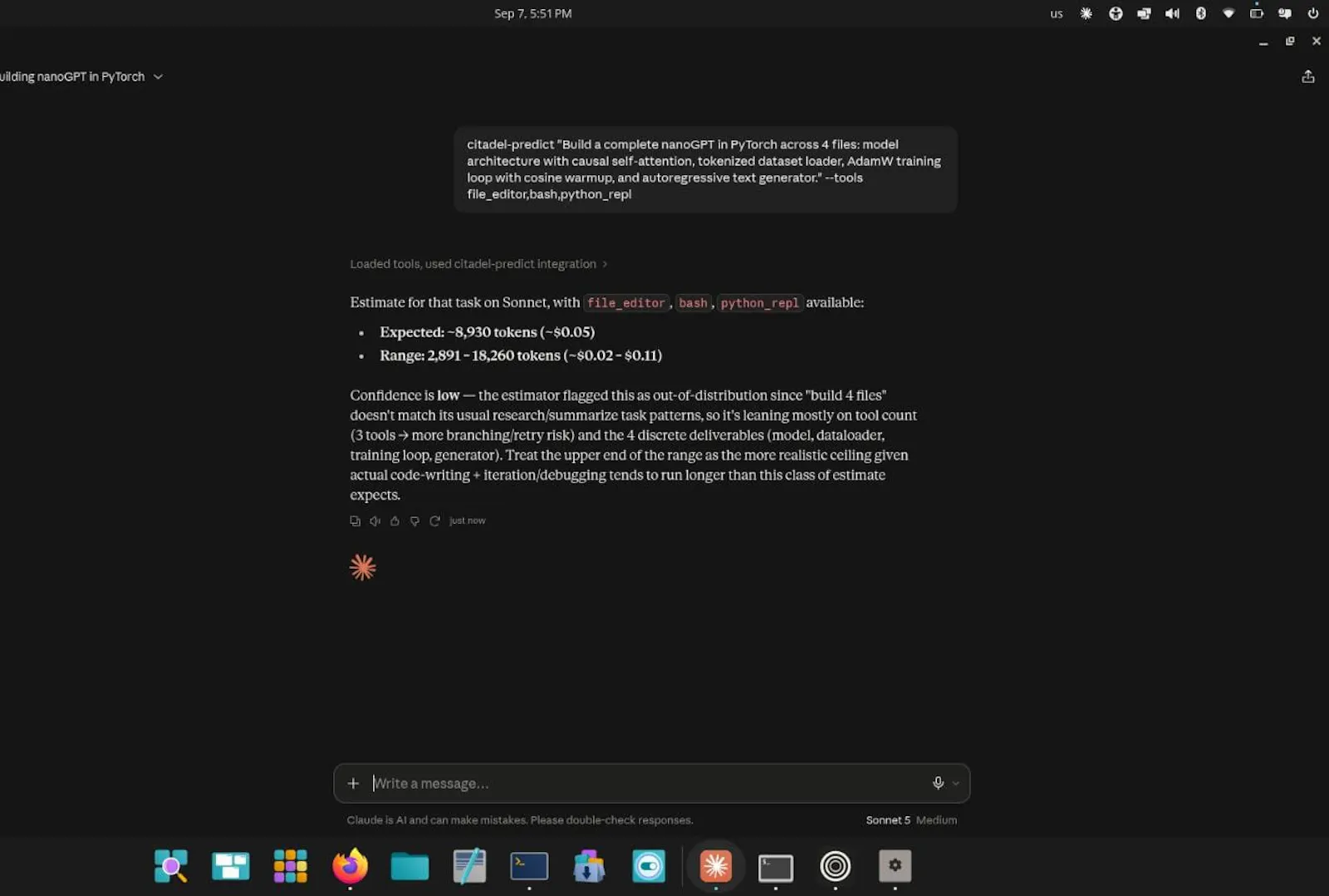Open the Claude indicator in the top panel
The width and height of the screenshot is (1329, 896).
(1086, 13)
